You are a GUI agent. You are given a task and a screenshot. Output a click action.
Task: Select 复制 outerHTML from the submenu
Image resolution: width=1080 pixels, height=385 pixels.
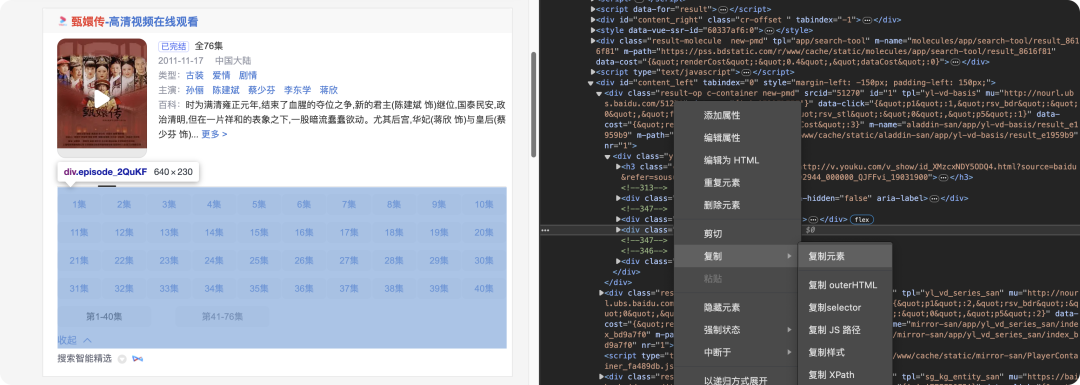(844, 285)
